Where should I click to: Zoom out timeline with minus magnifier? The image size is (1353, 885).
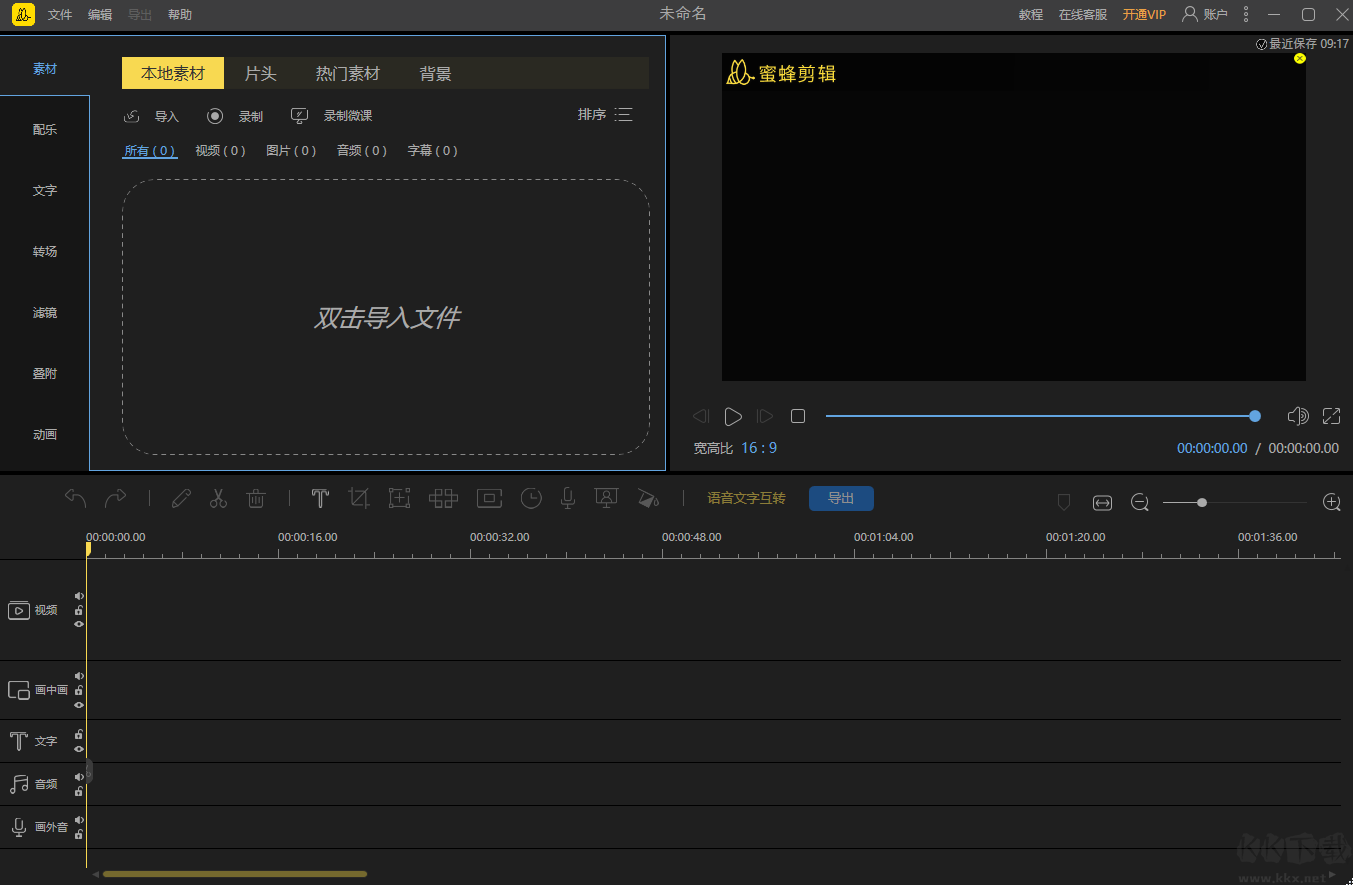point(1140,502)
